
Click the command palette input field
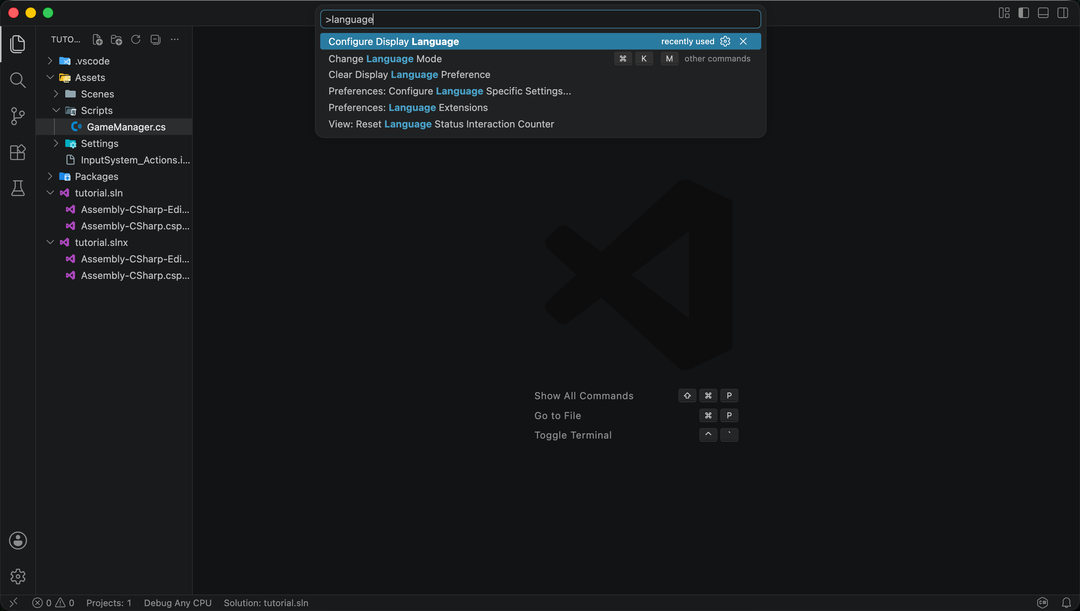(x=541, y=19)
